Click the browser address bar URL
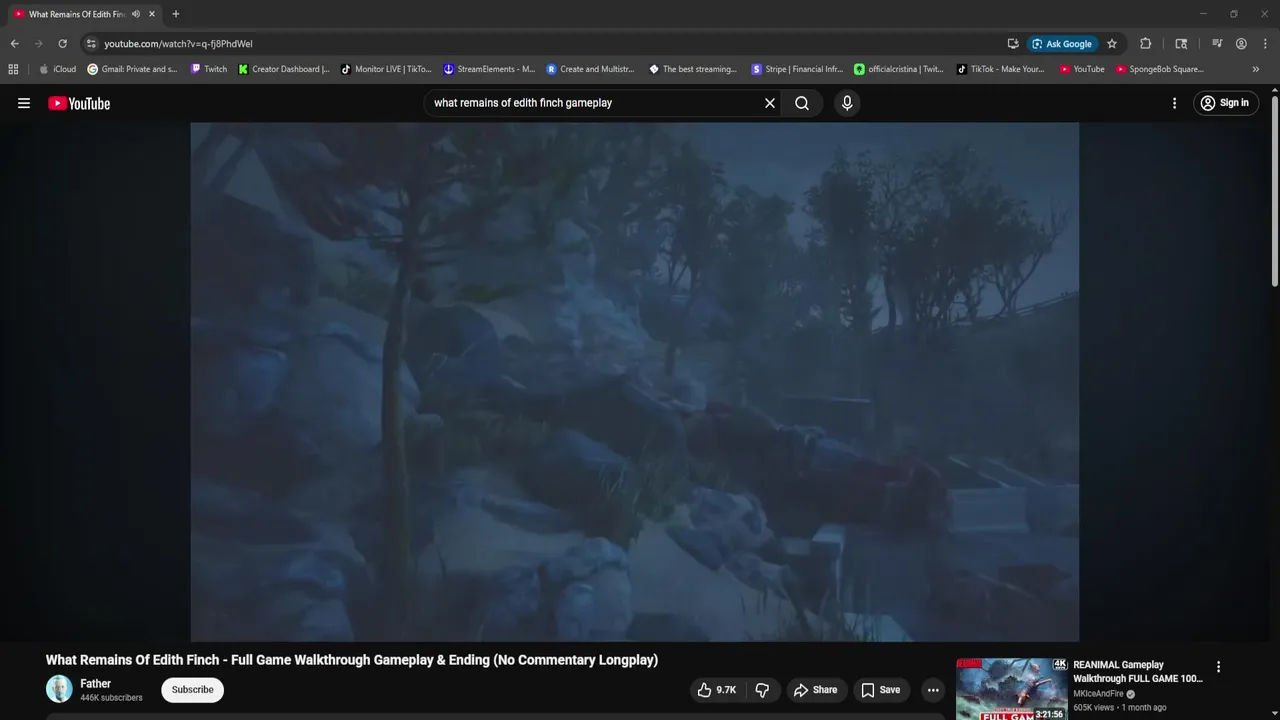1280x720 pixels. click(178, 44)
